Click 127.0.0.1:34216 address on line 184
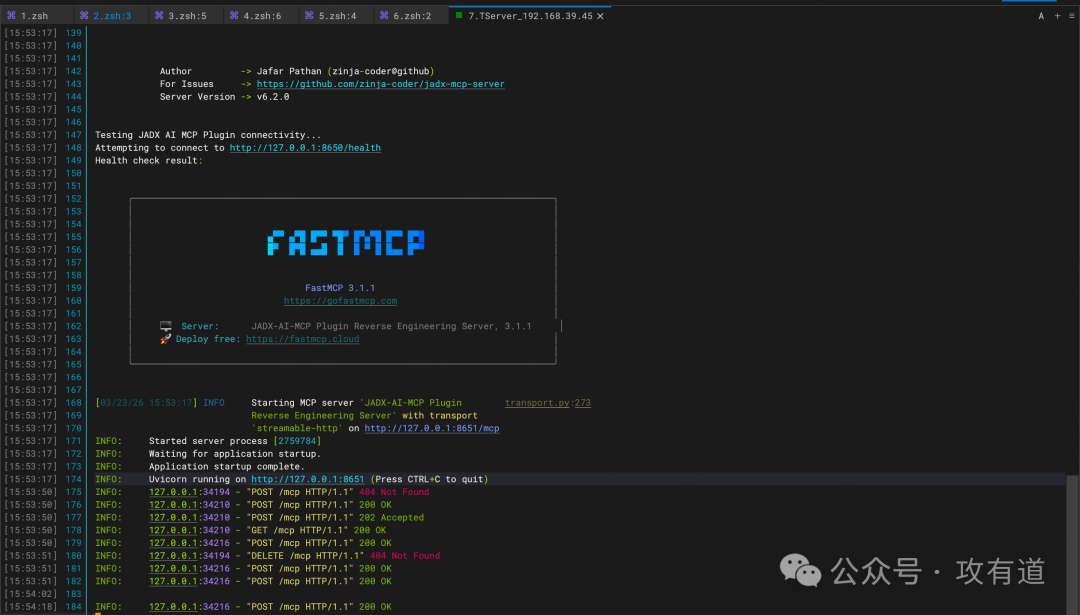The image size is (1080, 615). (189, 607)
